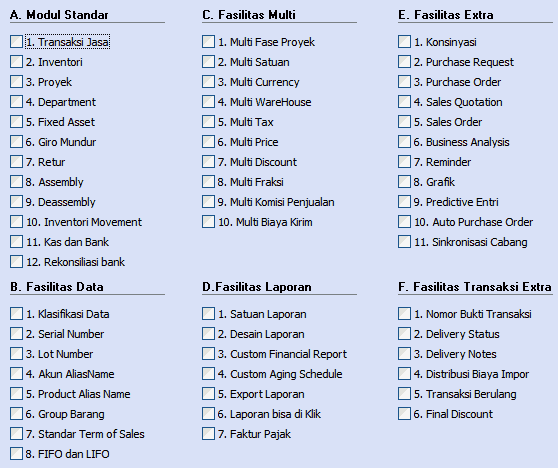Check the Fixed Asset option

[x=16, y=121]
